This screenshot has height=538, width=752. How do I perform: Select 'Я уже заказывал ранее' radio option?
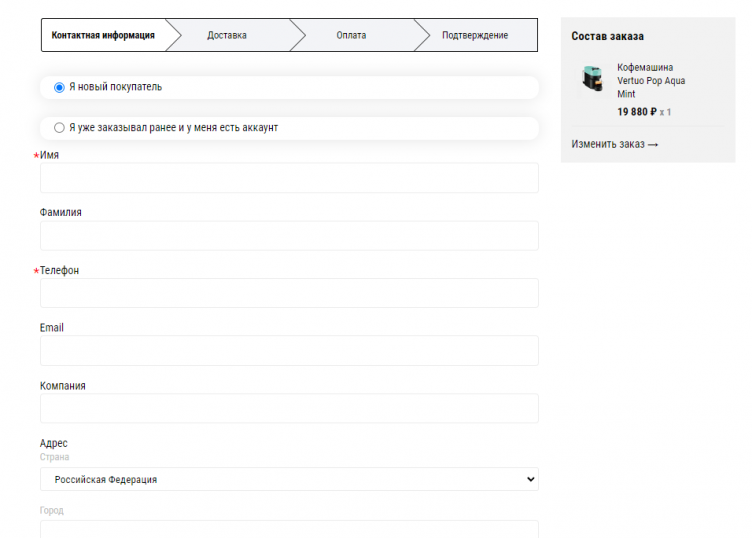(x=59, y=128)
